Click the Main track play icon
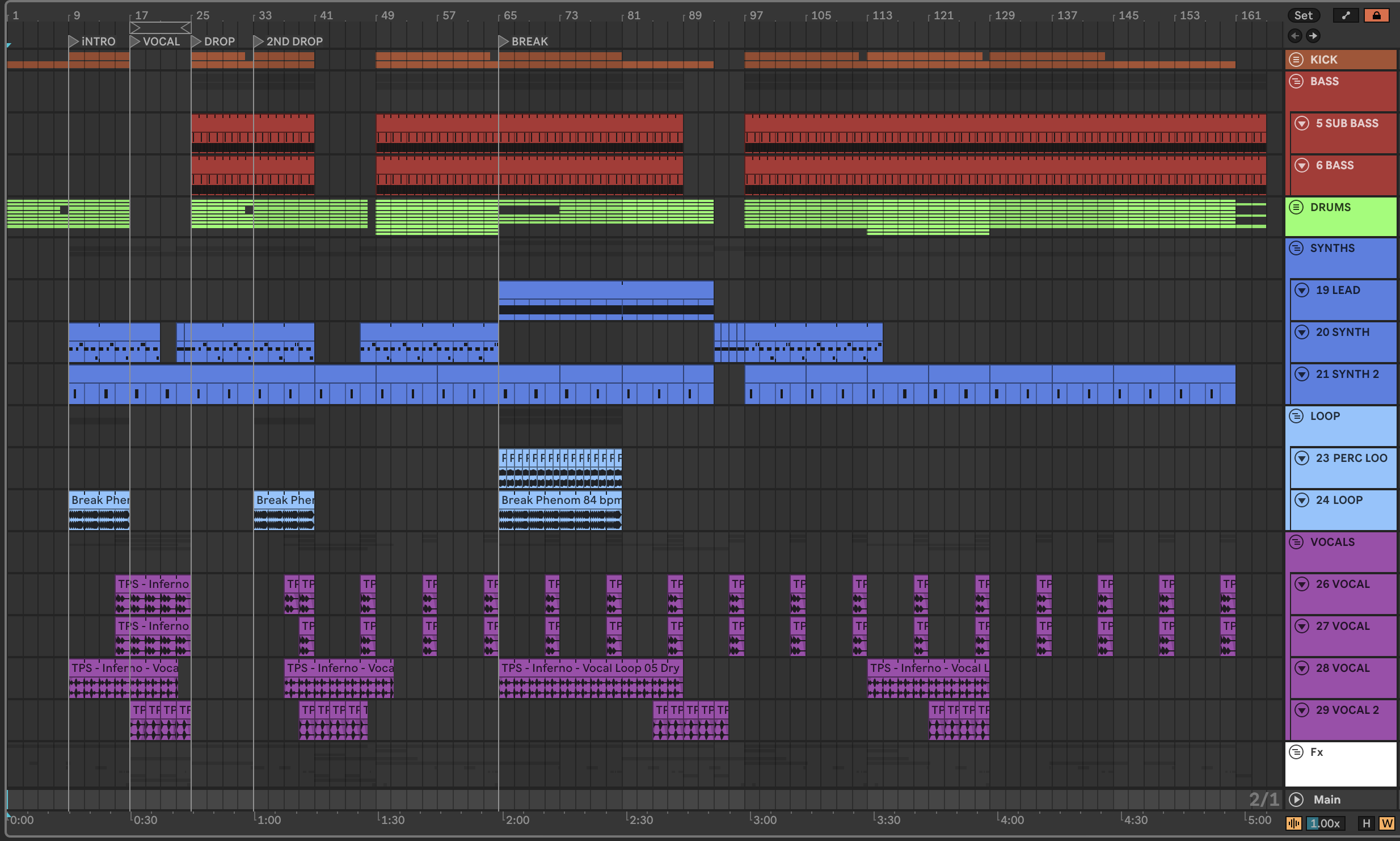 point(1296,800)
